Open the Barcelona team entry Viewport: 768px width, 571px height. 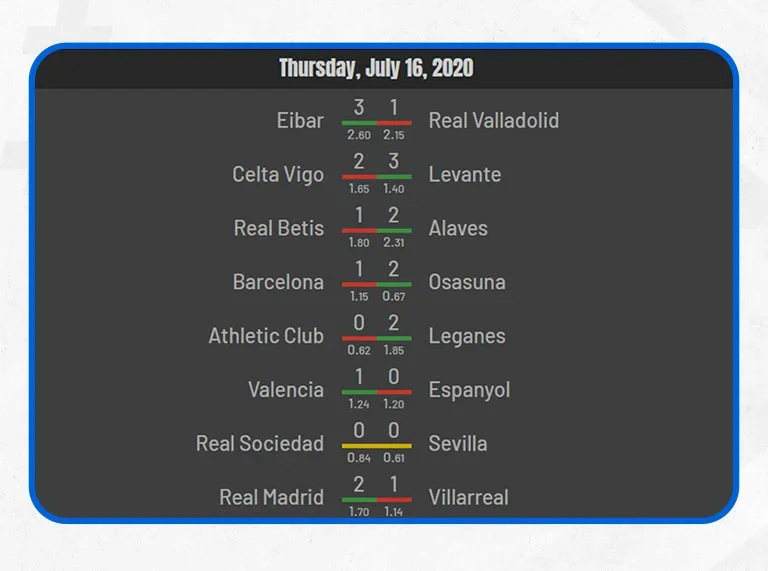coord(278,282)
